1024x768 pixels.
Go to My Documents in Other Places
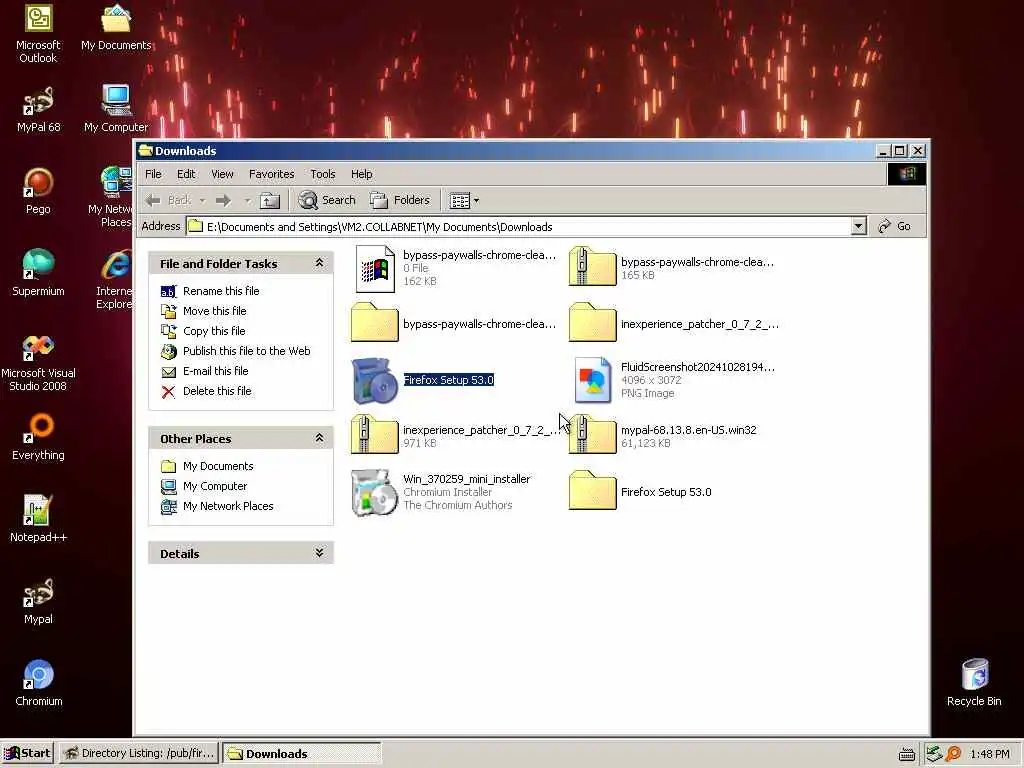[218, 466]
